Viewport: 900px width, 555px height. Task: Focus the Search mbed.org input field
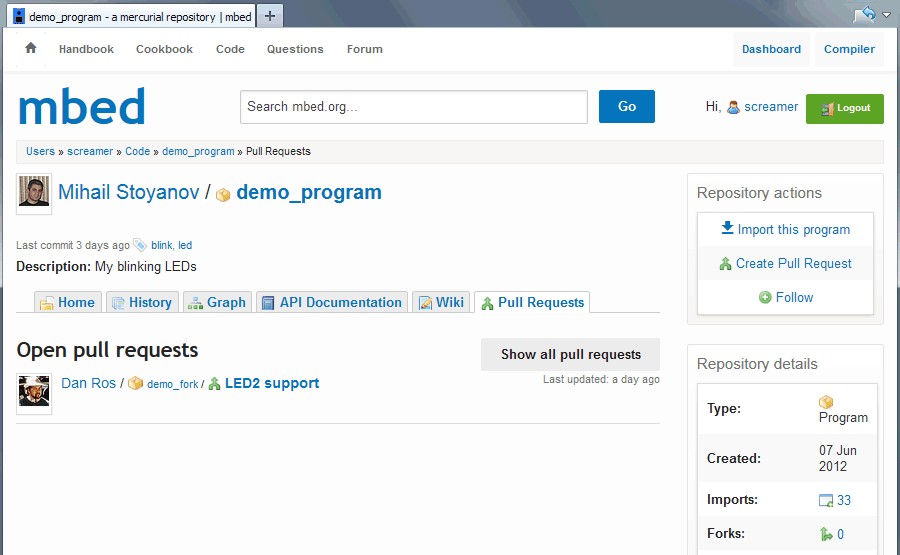tap(413, 107)
